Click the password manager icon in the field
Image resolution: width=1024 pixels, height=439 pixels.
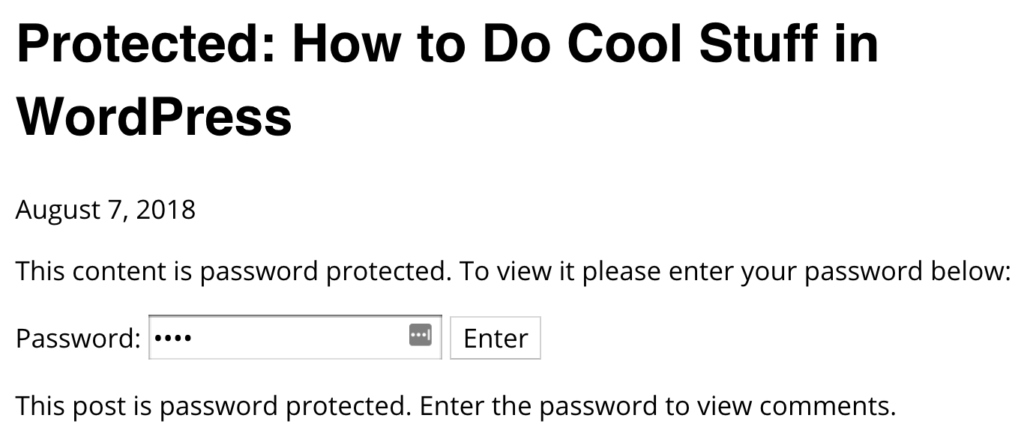coord(421,335)
